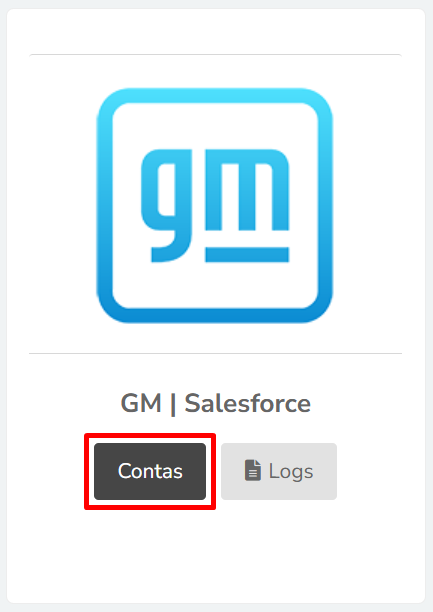Click the divider line below the logo
The image size is (433, 612).
pos(216,354)
